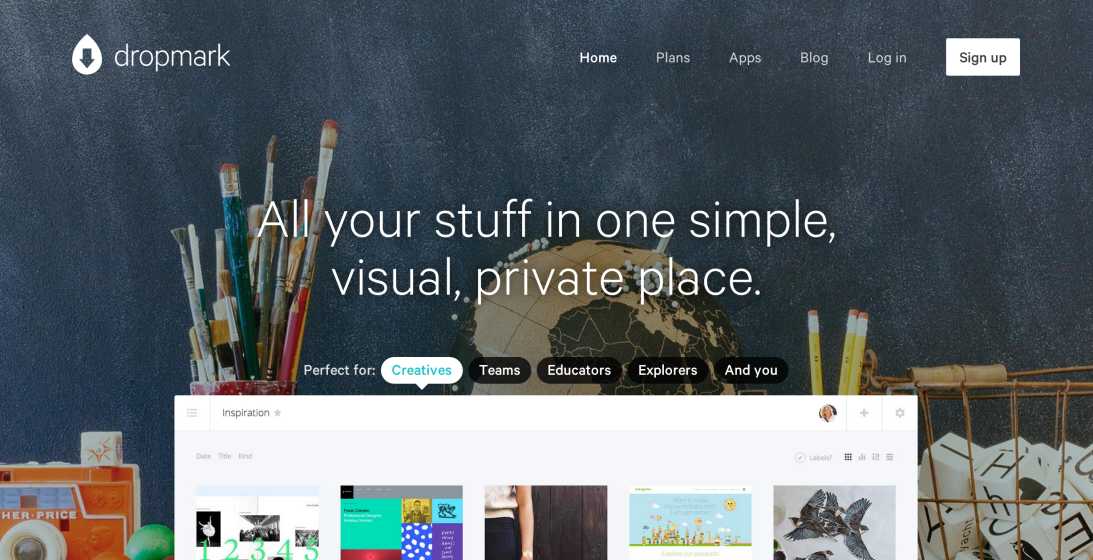Click the Dropmark droplet logo icon
This screenshot has width=1093, height=560.
click(x=87, y=54)
